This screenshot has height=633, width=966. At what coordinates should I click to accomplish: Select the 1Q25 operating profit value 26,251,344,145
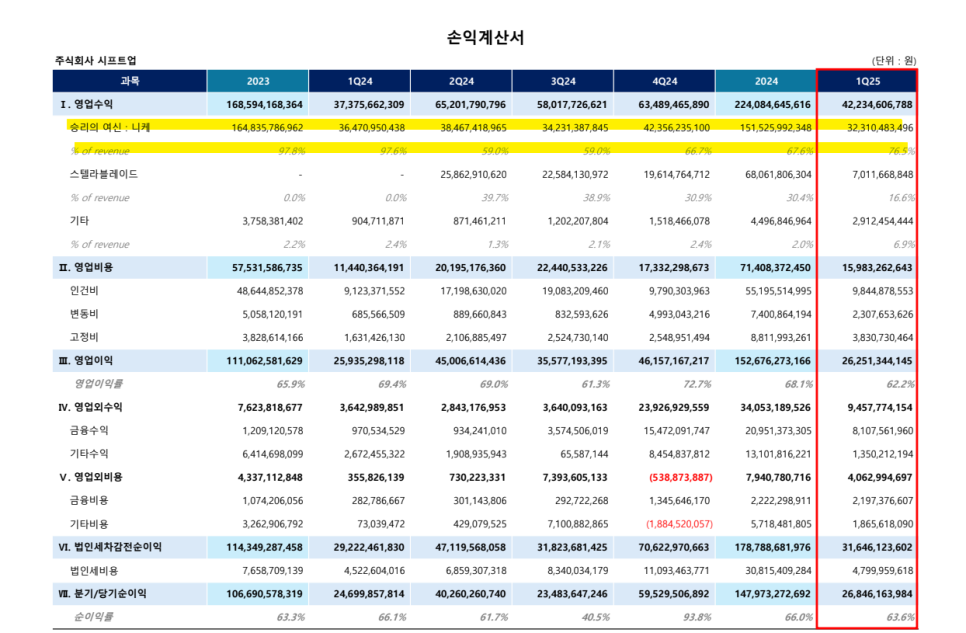(x=877, y=361)
